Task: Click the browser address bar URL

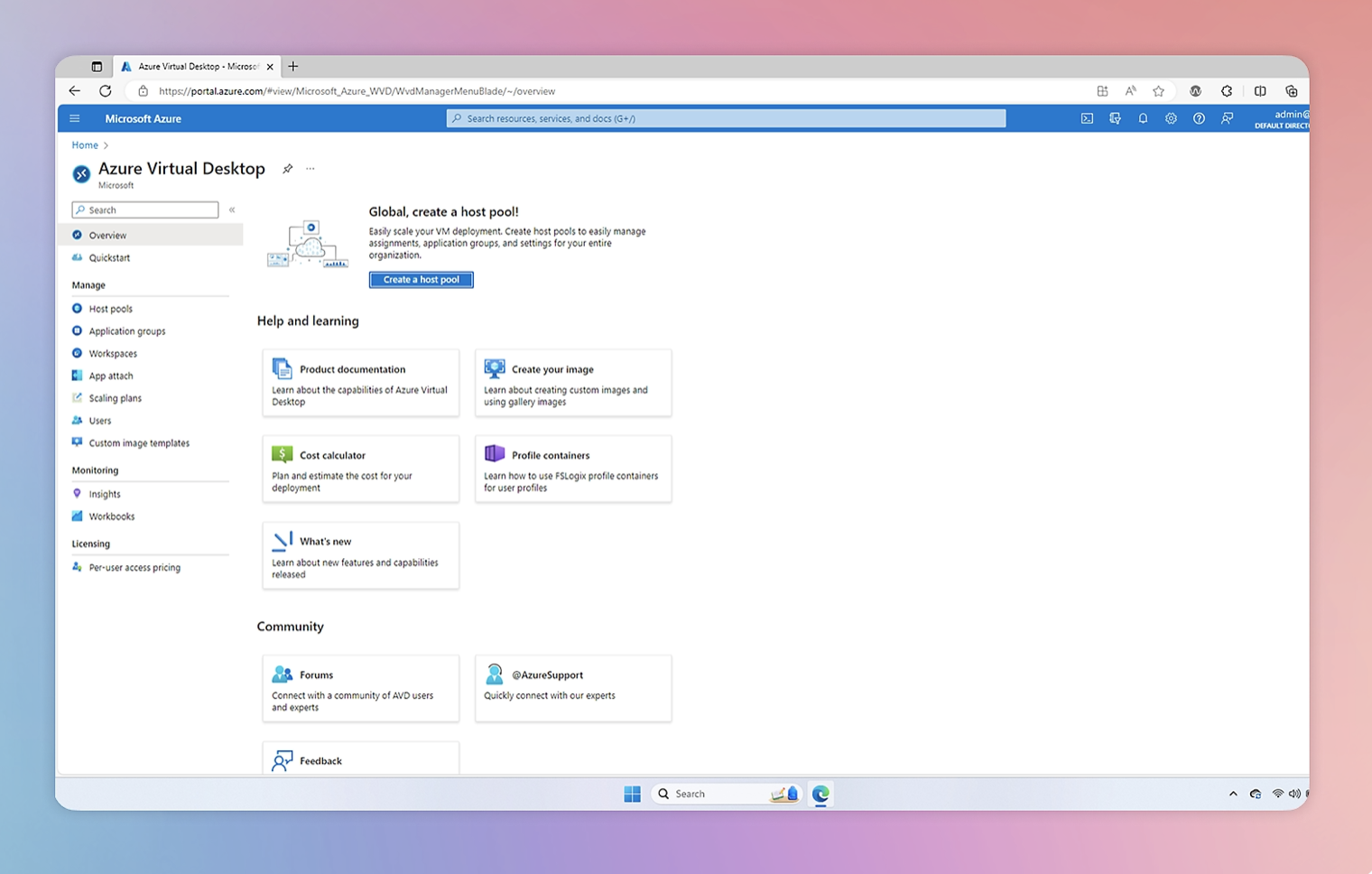Action: pyautogui.click(x=357, y=91)
